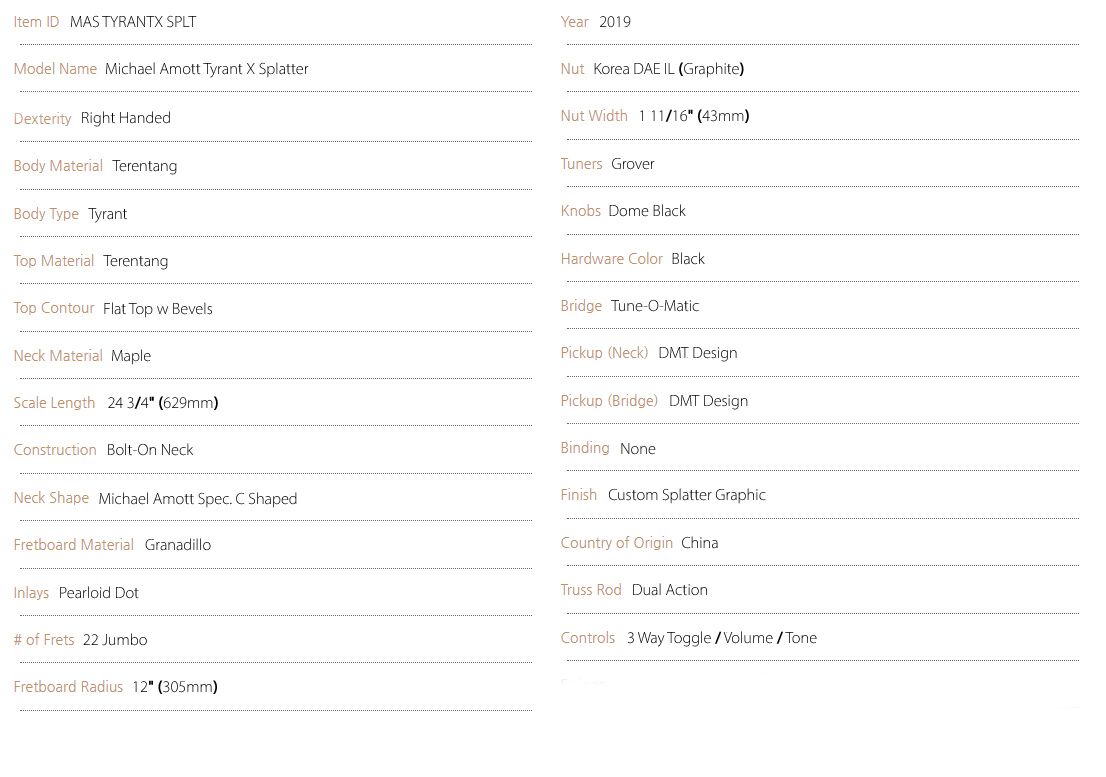
Task: Click the Fretboard Material value Granadillo
Action: pyautogui.click(x=178, y=545)
